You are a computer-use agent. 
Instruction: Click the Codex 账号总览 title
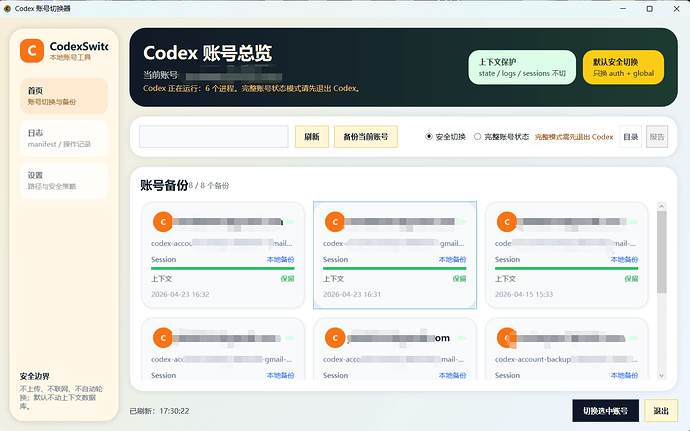coord(207,53)
